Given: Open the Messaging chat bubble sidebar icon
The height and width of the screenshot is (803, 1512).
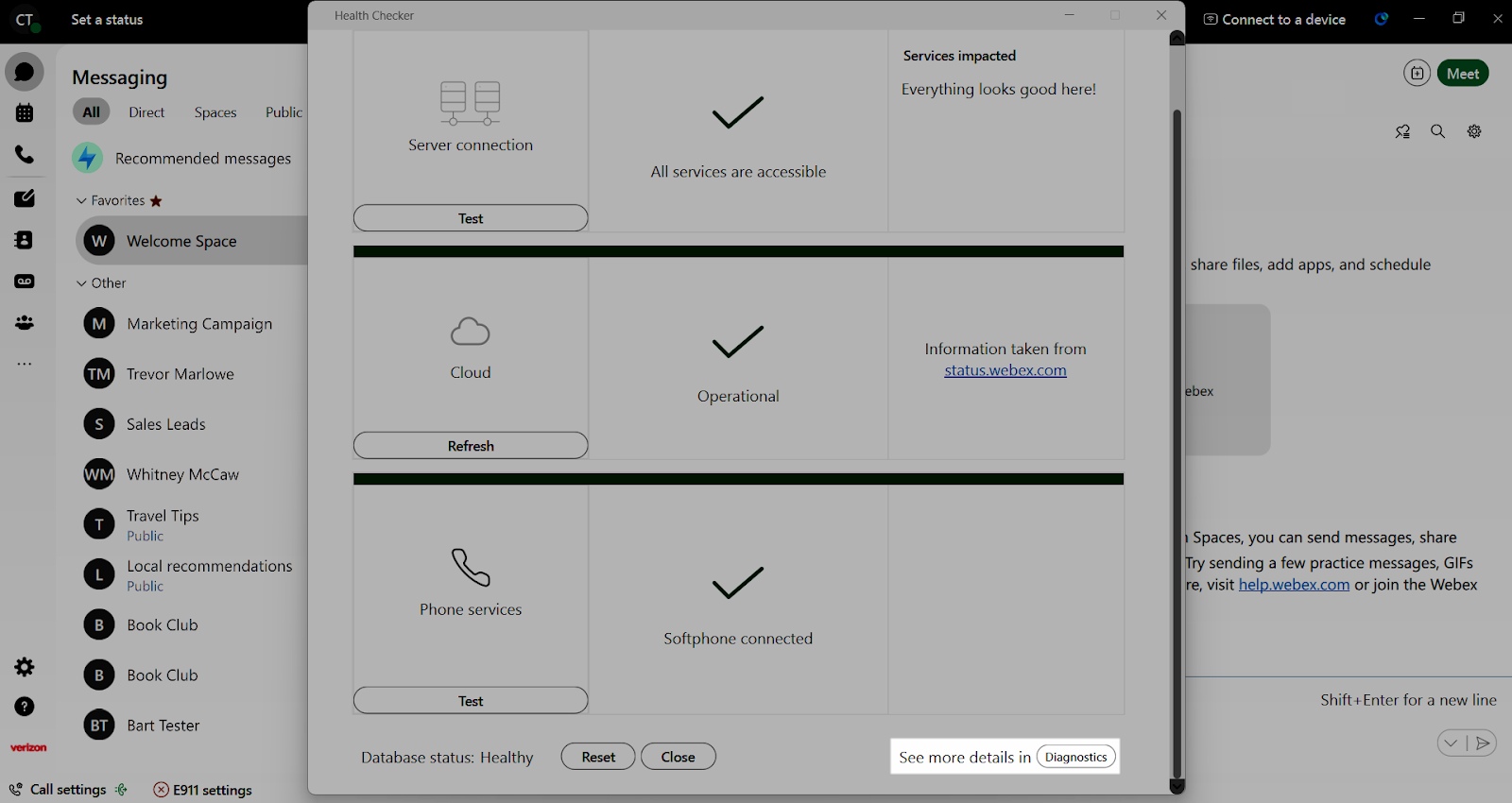Looking at the screenshot, I should [25, 72].
